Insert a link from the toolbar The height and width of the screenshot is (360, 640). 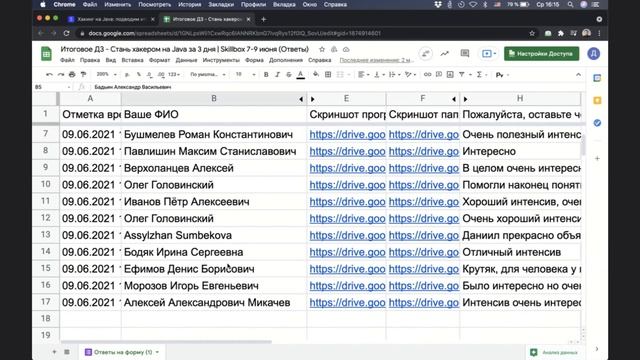coord(427,75)
